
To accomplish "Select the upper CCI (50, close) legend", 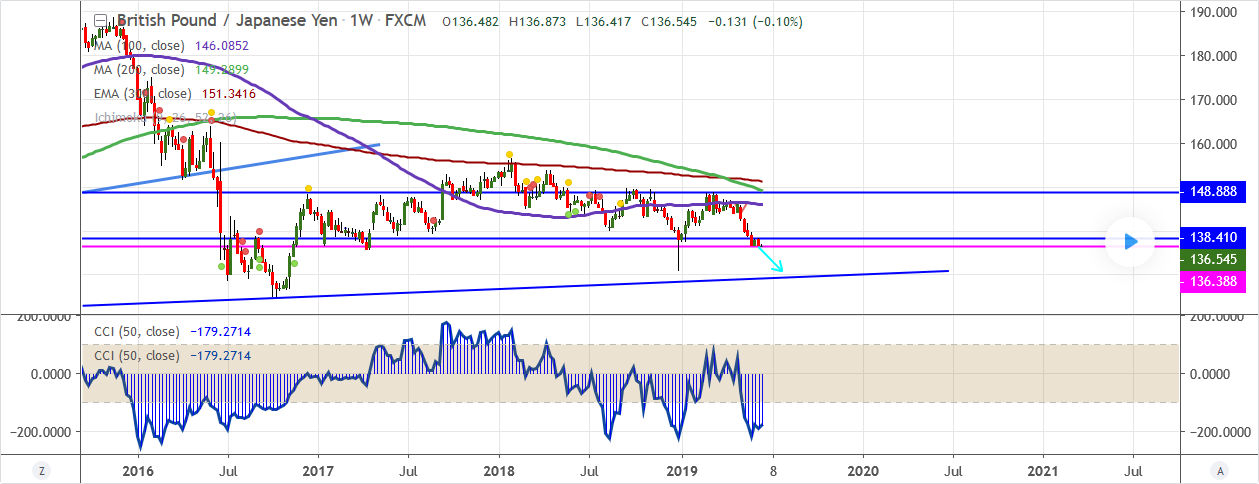I will pyautogui.click(x=137, y=332).
